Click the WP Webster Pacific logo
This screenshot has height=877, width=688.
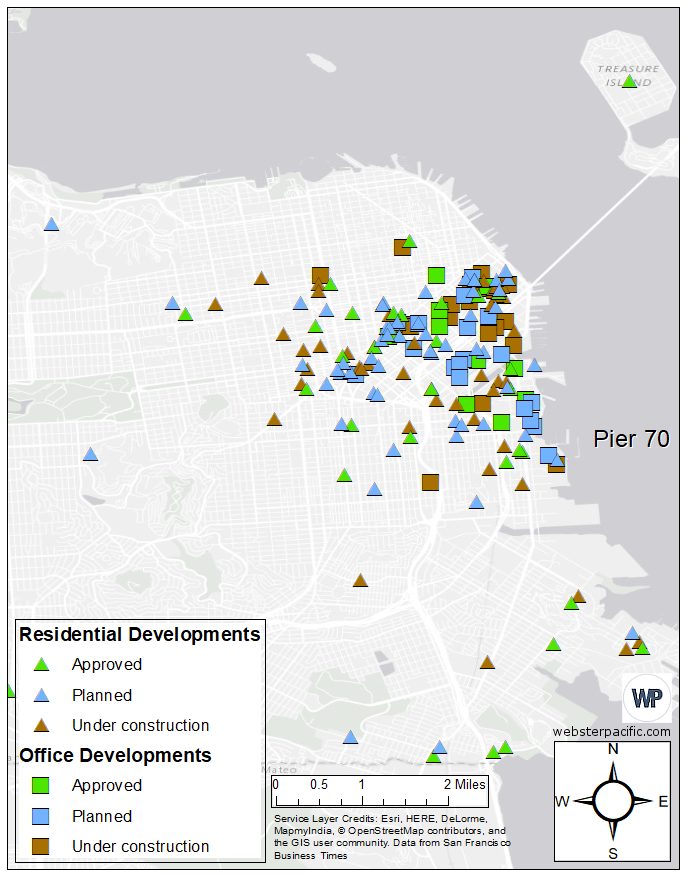[647, 697]
